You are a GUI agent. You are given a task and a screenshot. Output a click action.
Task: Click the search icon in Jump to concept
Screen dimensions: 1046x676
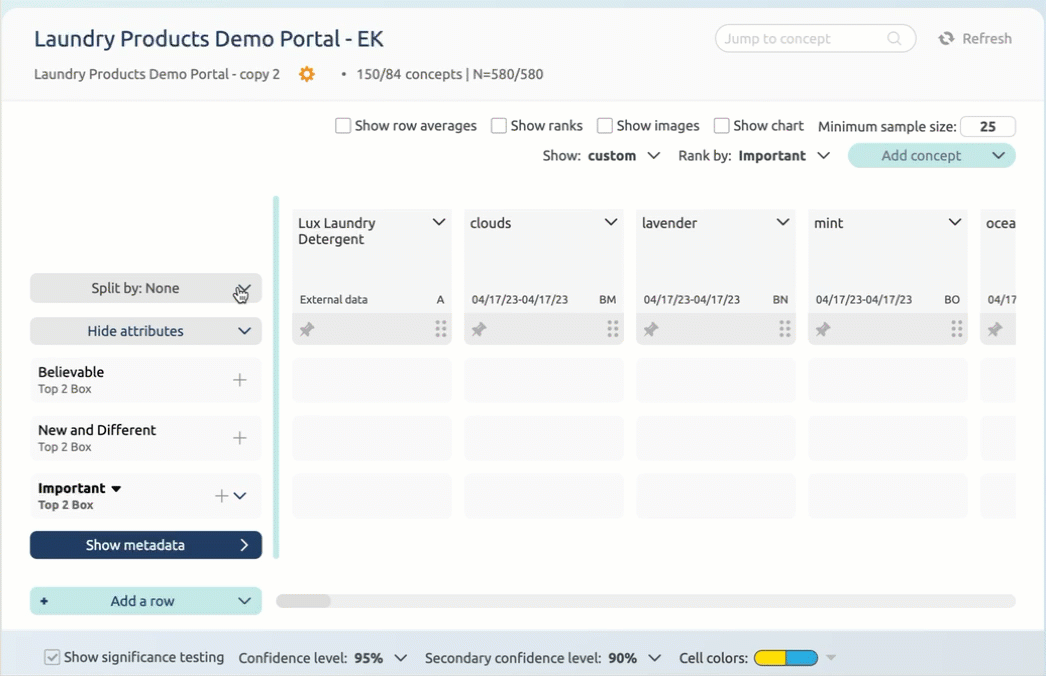pos(894,39)
